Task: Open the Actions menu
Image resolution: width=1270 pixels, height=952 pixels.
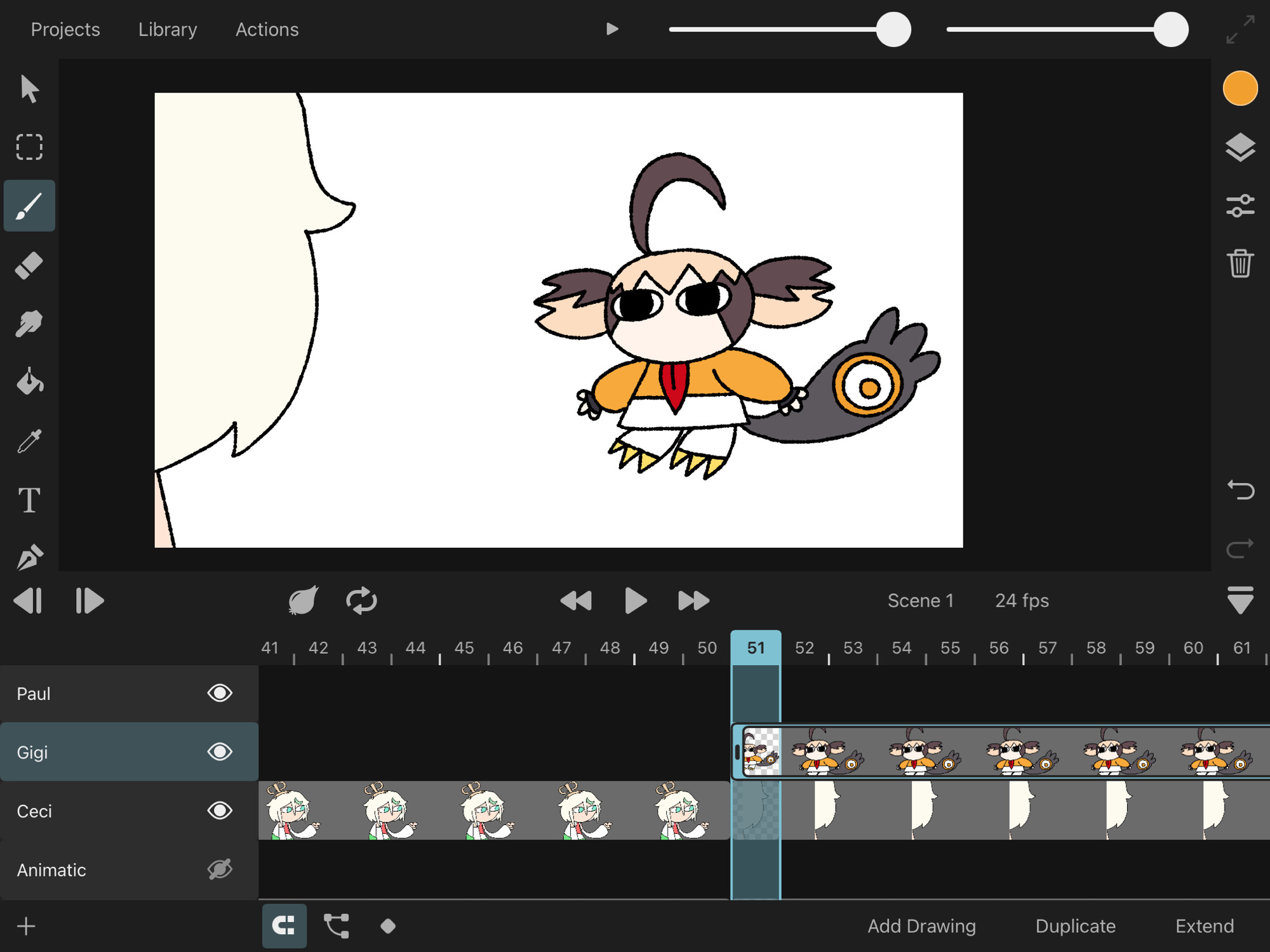Action: (267, 29)
